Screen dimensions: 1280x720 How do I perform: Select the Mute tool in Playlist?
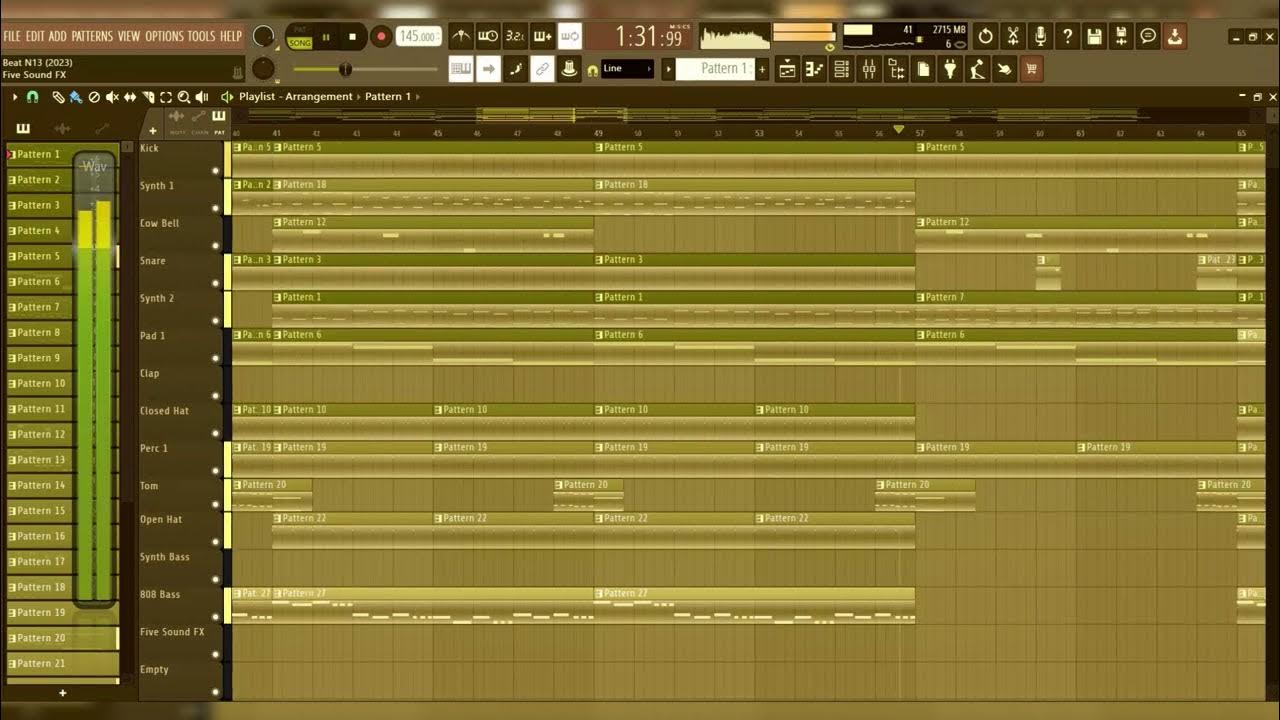click(112, 97)
